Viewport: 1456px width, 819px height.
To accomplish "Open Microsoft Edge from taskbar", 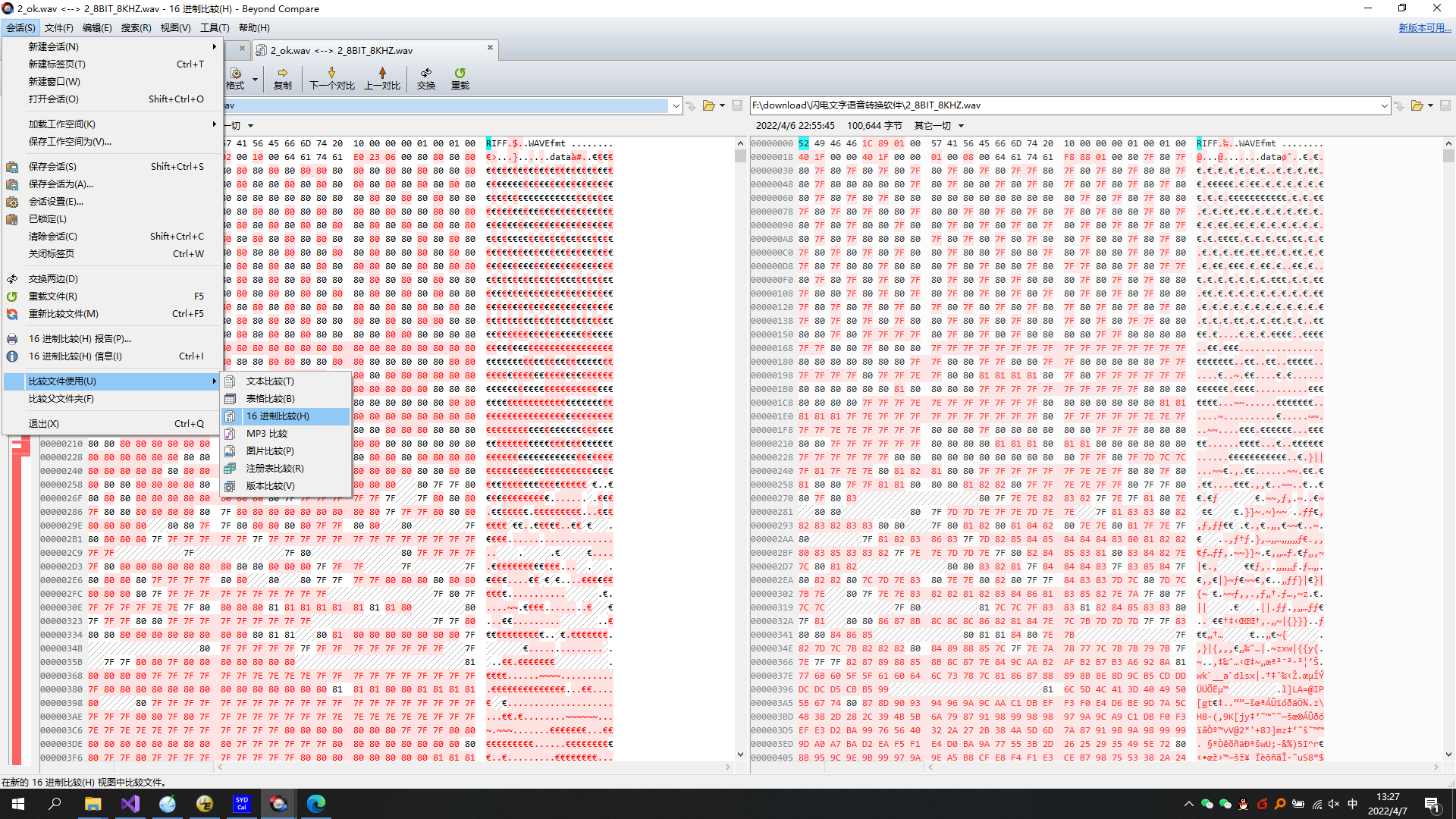I will [x=315, y=804].
